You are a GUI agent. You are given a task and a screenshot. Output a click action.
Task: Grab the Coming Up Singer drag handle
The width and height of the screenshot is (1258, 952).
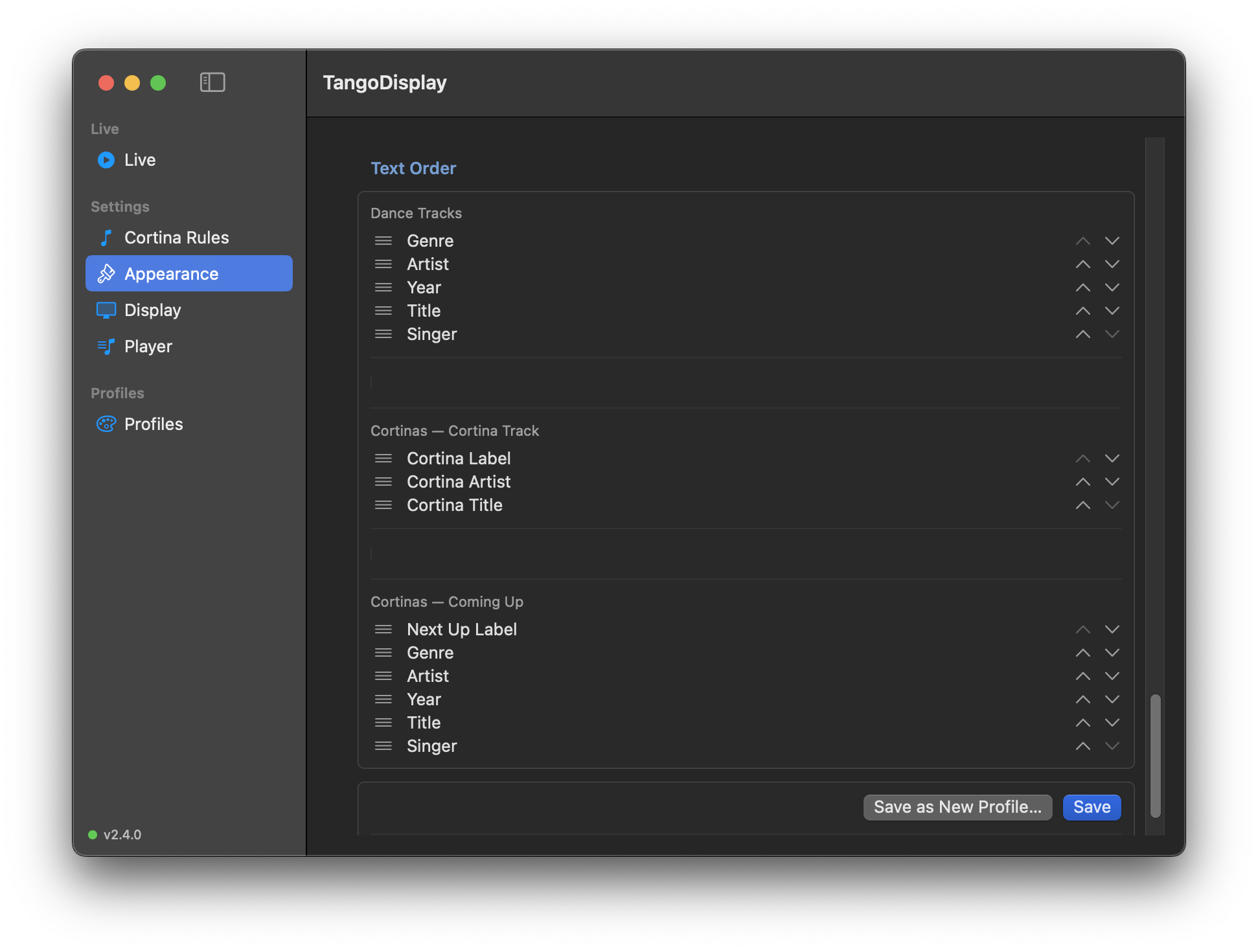pos(383,746)
